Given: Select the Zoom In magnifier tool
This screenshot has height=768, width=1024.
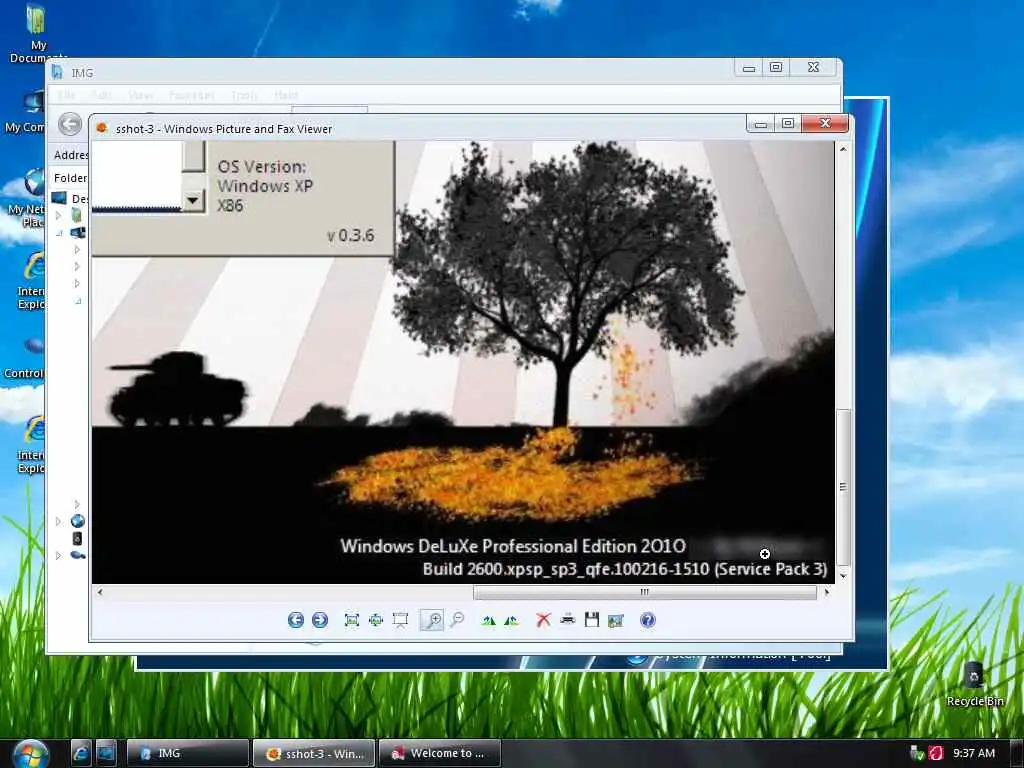Looking at the screenshot, I should (432, 620).
